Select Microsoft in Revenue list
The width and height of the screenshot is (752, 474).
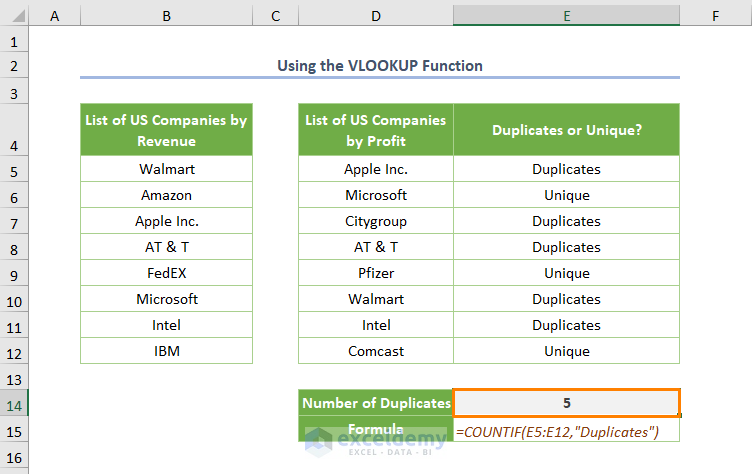coord(166,299)
